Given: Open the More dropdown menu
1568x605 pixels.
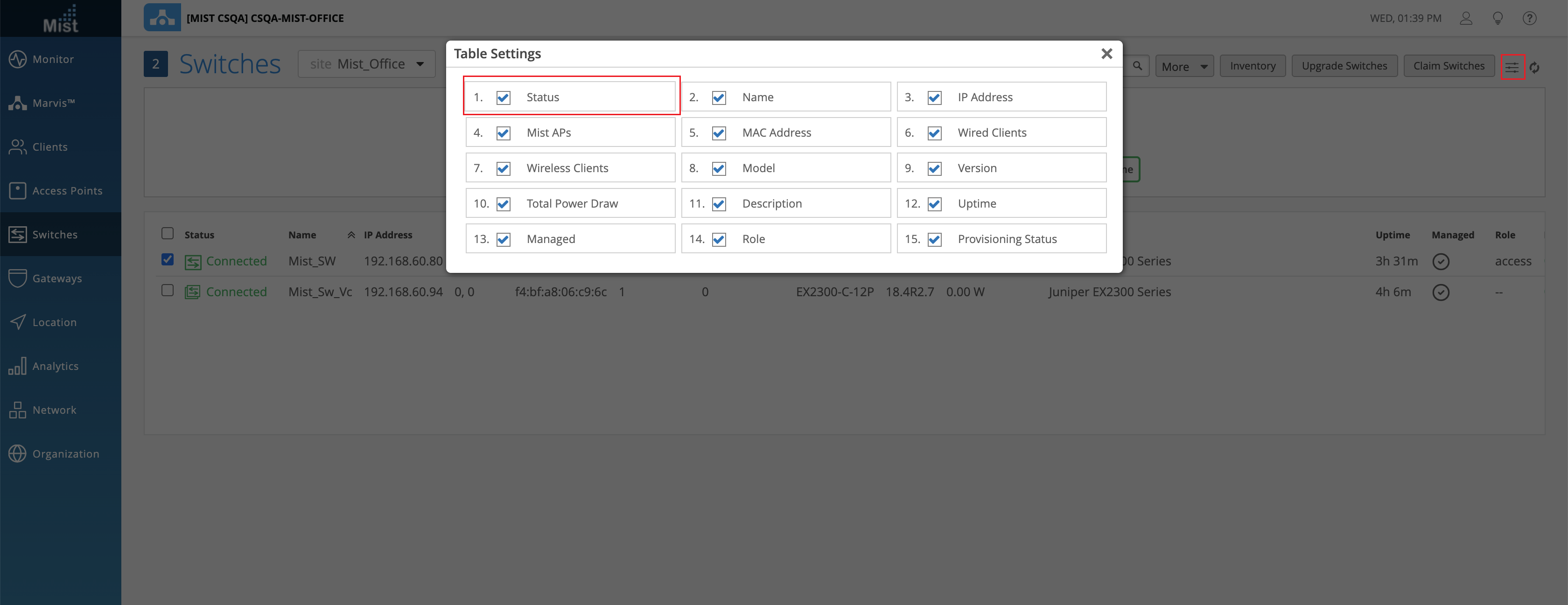Looking at the screenshot, I should click(x=1184, y=66).
